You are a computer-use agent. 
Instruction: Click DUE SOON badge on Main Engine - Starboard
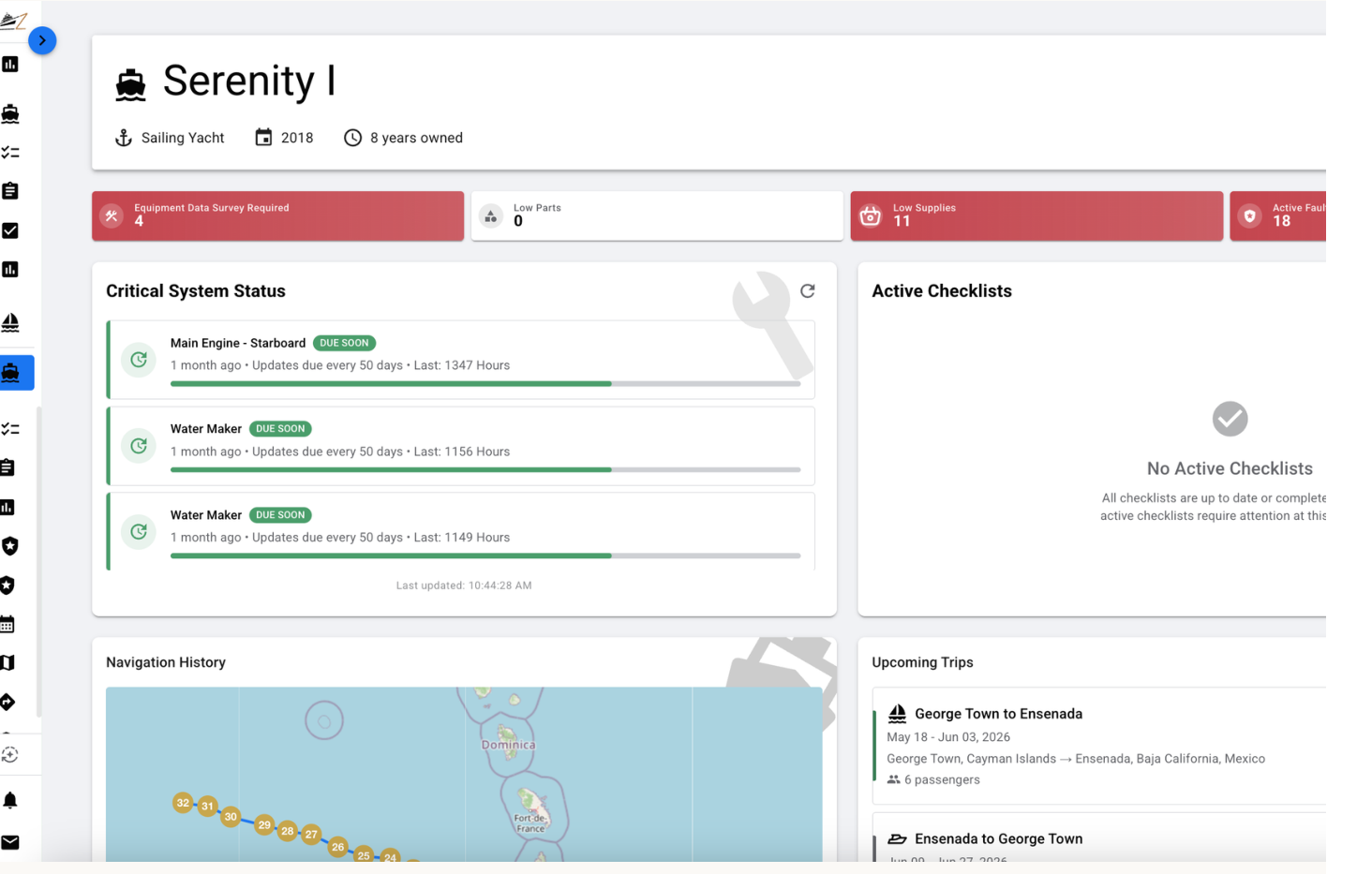344,343
